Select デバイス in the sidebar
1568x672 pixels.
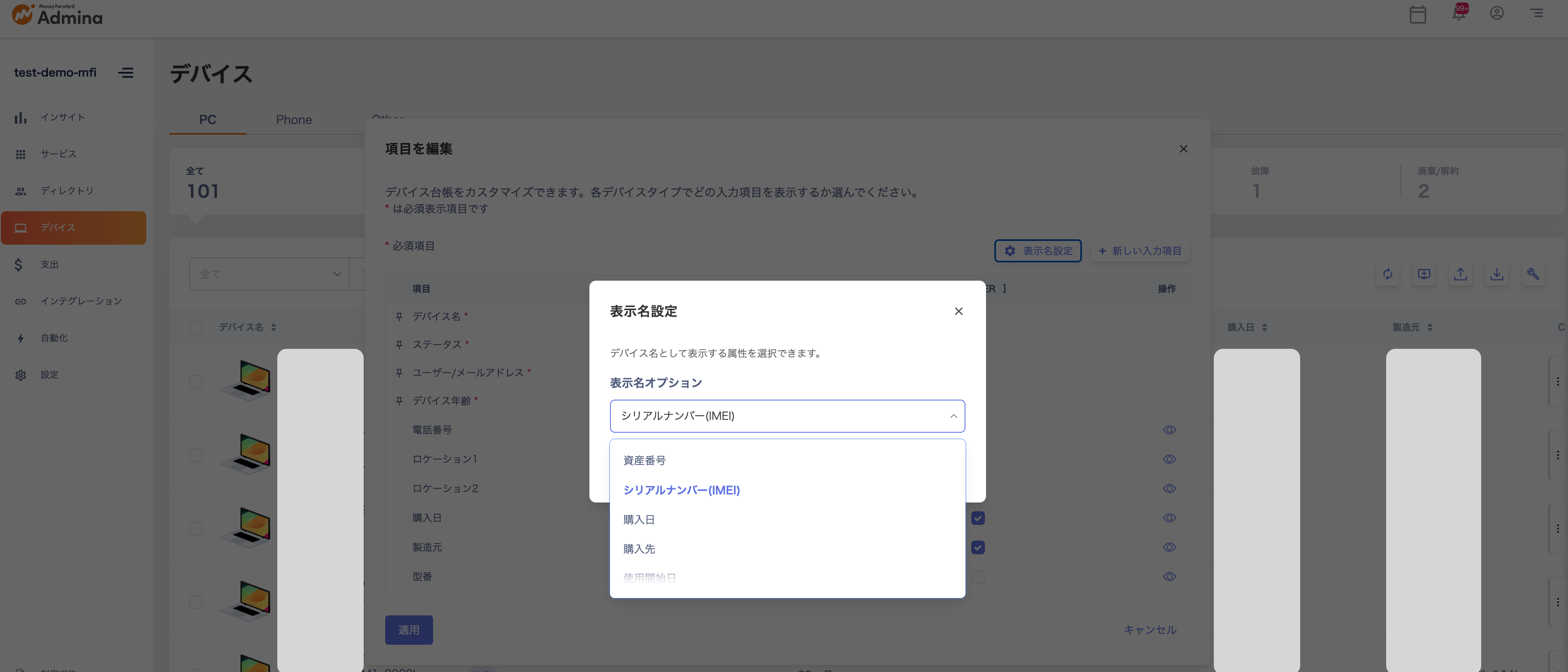pos(73,228)
